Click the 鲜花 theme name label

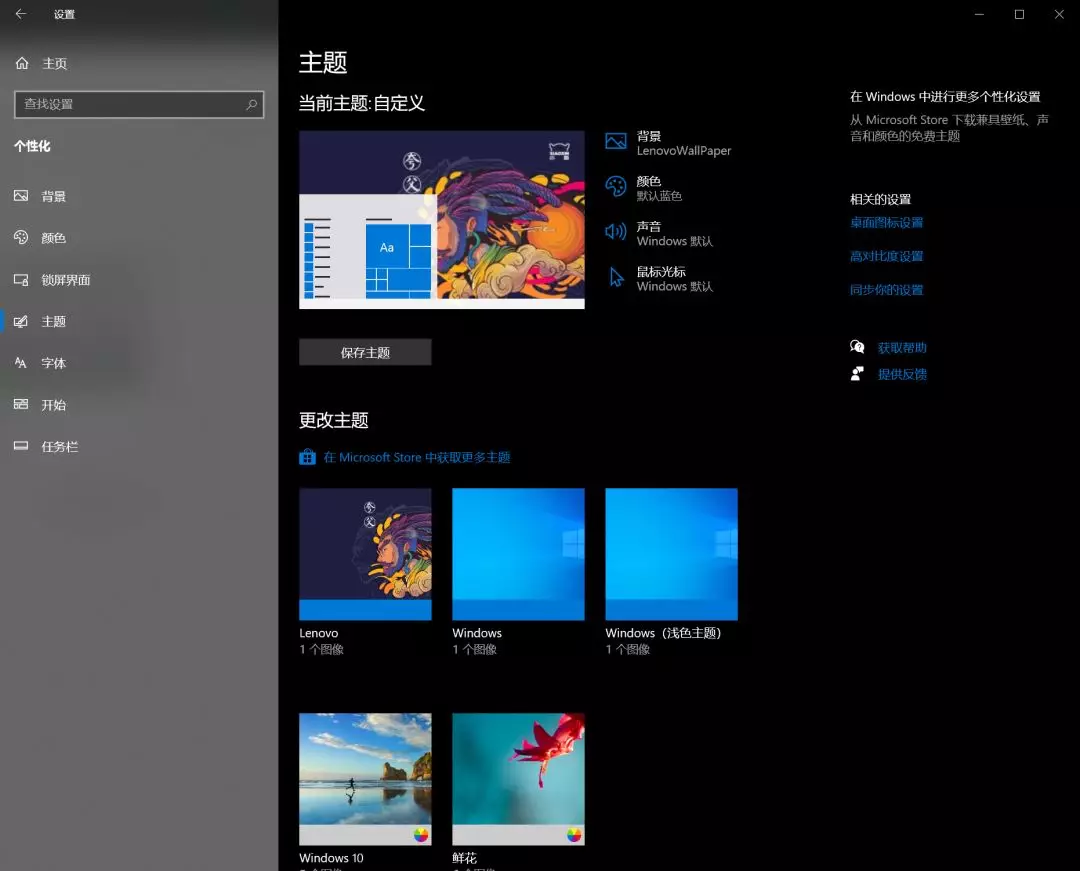coord(464,858)
